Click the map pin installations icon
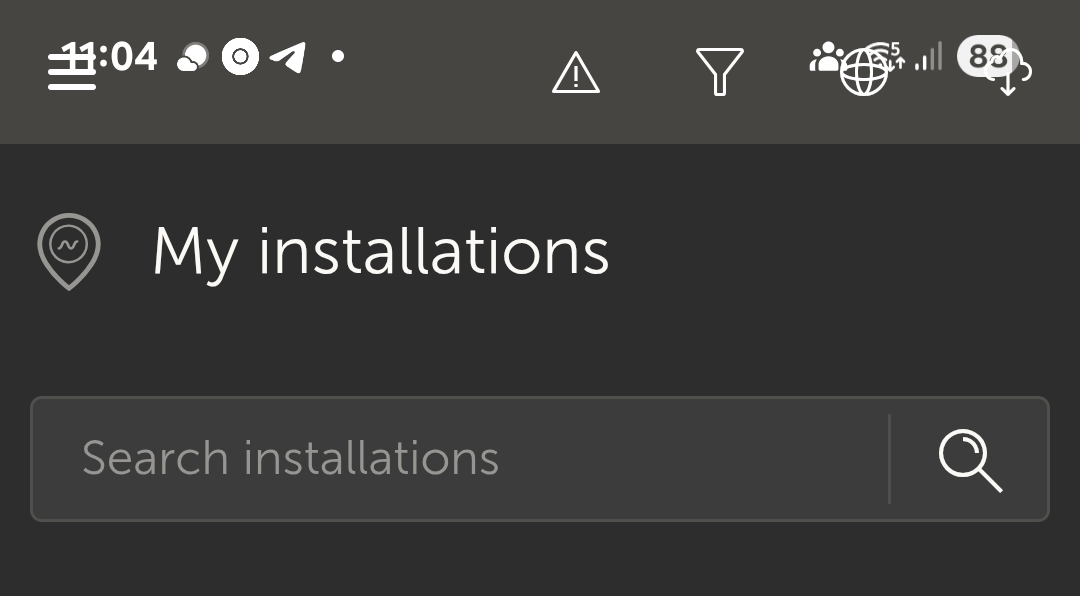Image resolution: width=1080 pixels, height=596 pixels. pos(69,251)
